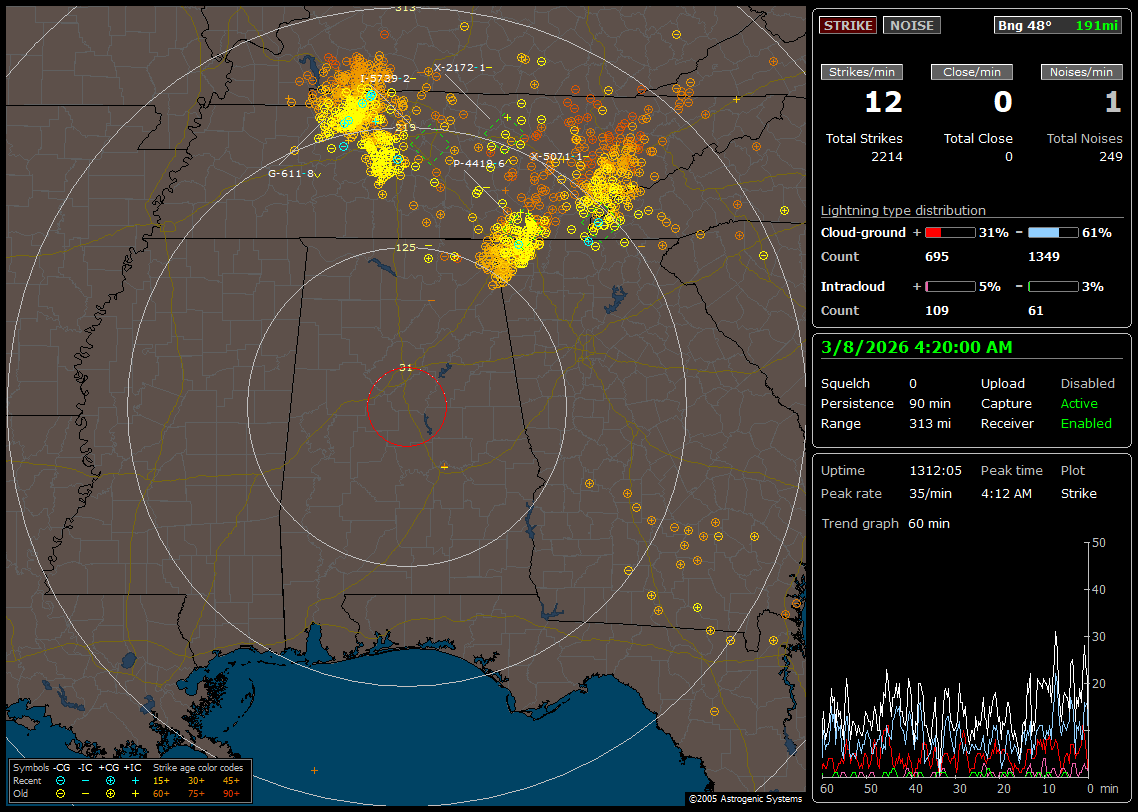Select the Close/min label button
The height and width of the screenshot is (812, 1138).
(972, 72)
